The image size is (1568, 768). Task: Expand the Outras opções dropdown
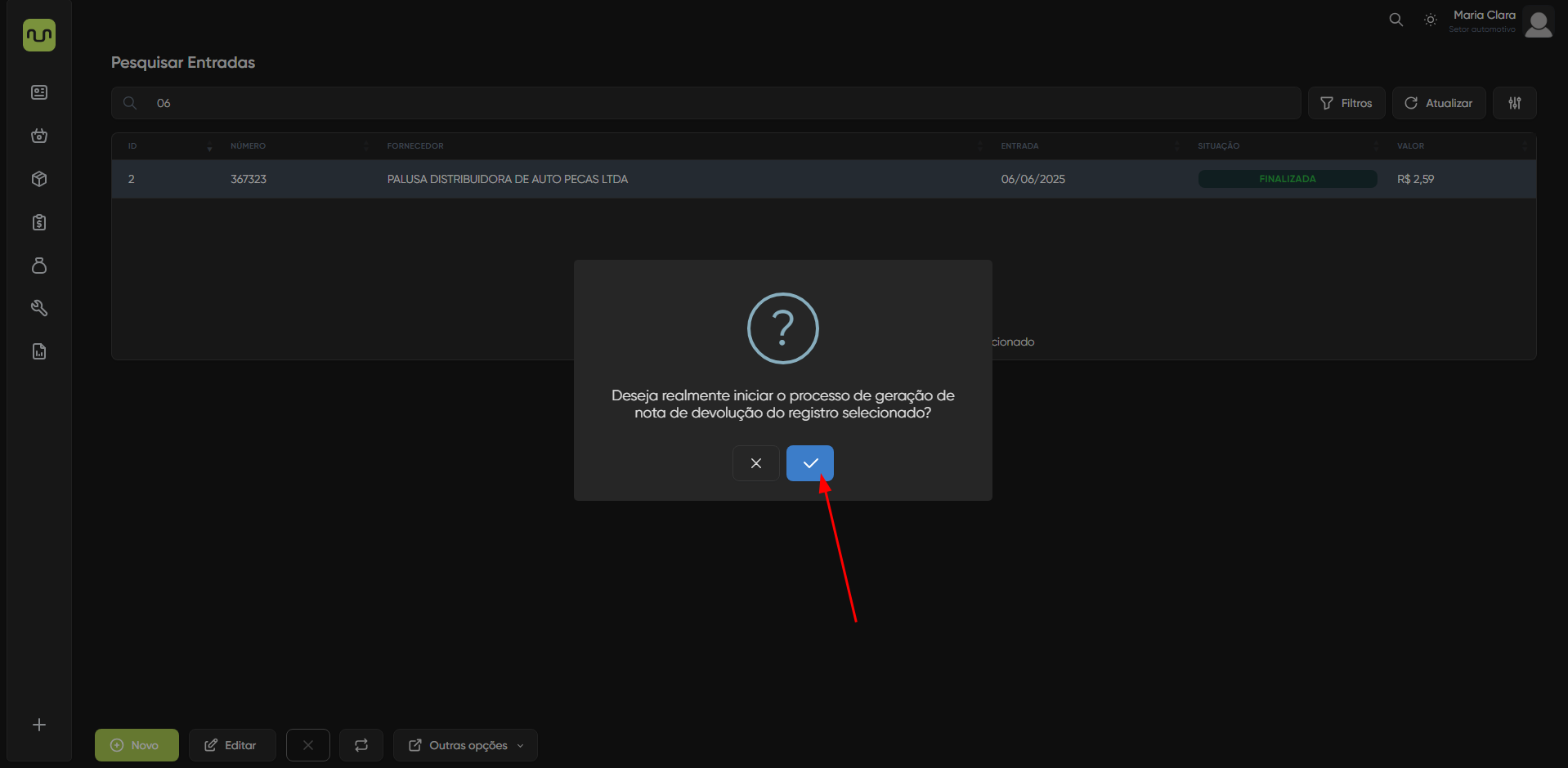click(x=465, y=745)
